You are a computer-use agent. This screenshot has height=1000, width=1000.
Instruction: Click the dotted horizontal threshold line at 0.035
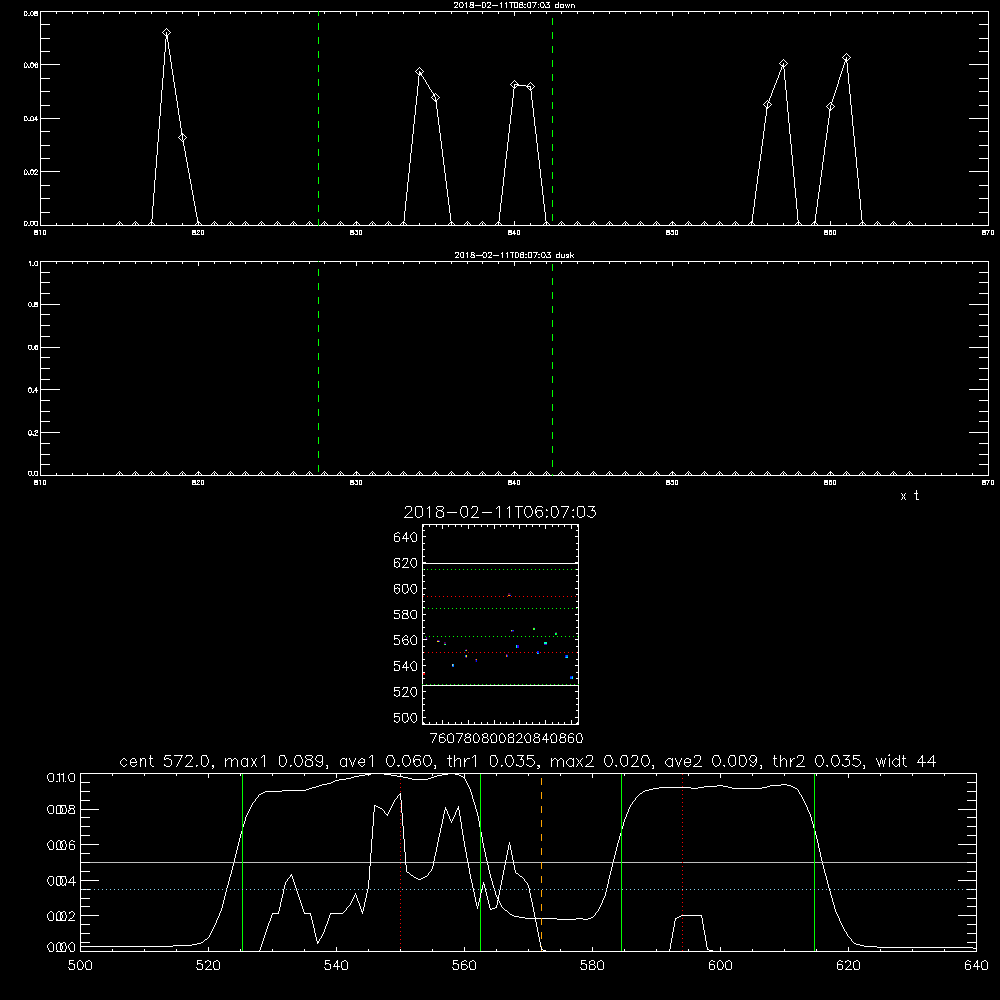(x=528, y=889)
